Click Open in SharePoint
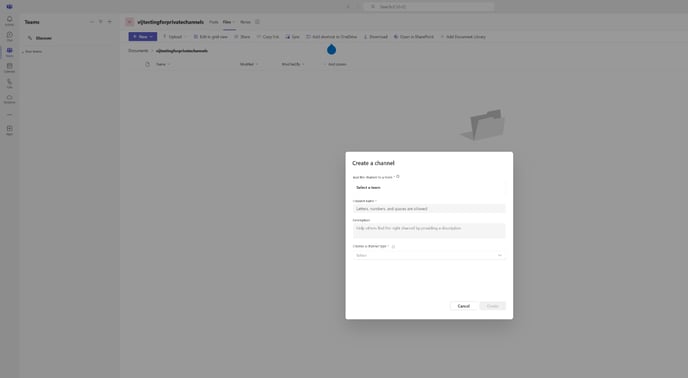 (x=414, y=37)
